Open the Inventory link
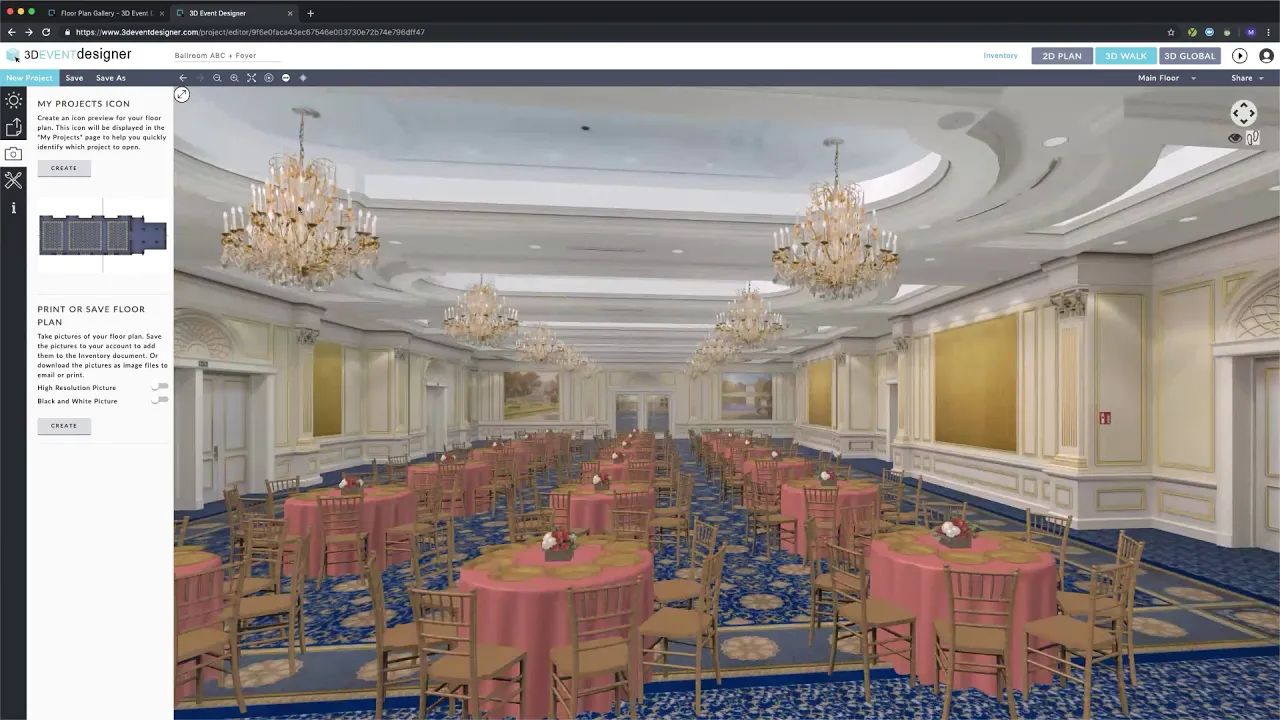 click(1000, 56)
